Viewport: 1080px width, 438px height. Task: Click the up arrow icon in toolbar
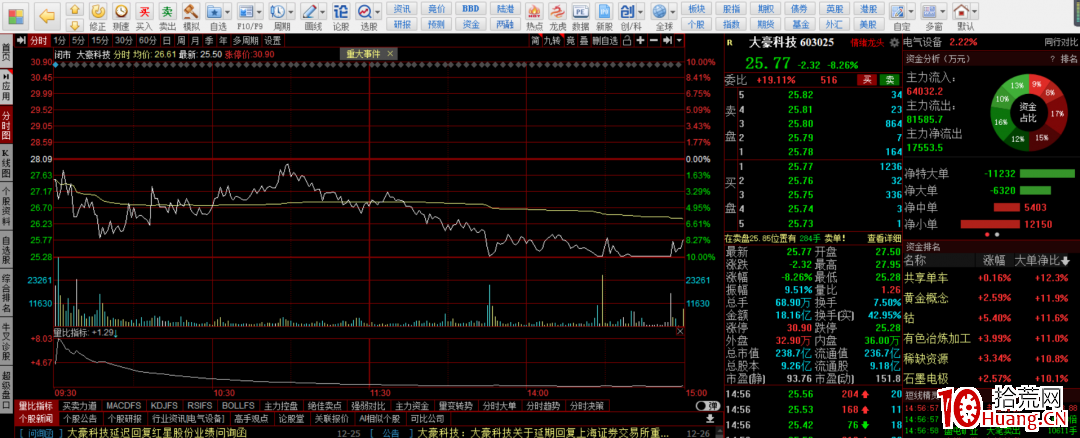pos(76,8)
